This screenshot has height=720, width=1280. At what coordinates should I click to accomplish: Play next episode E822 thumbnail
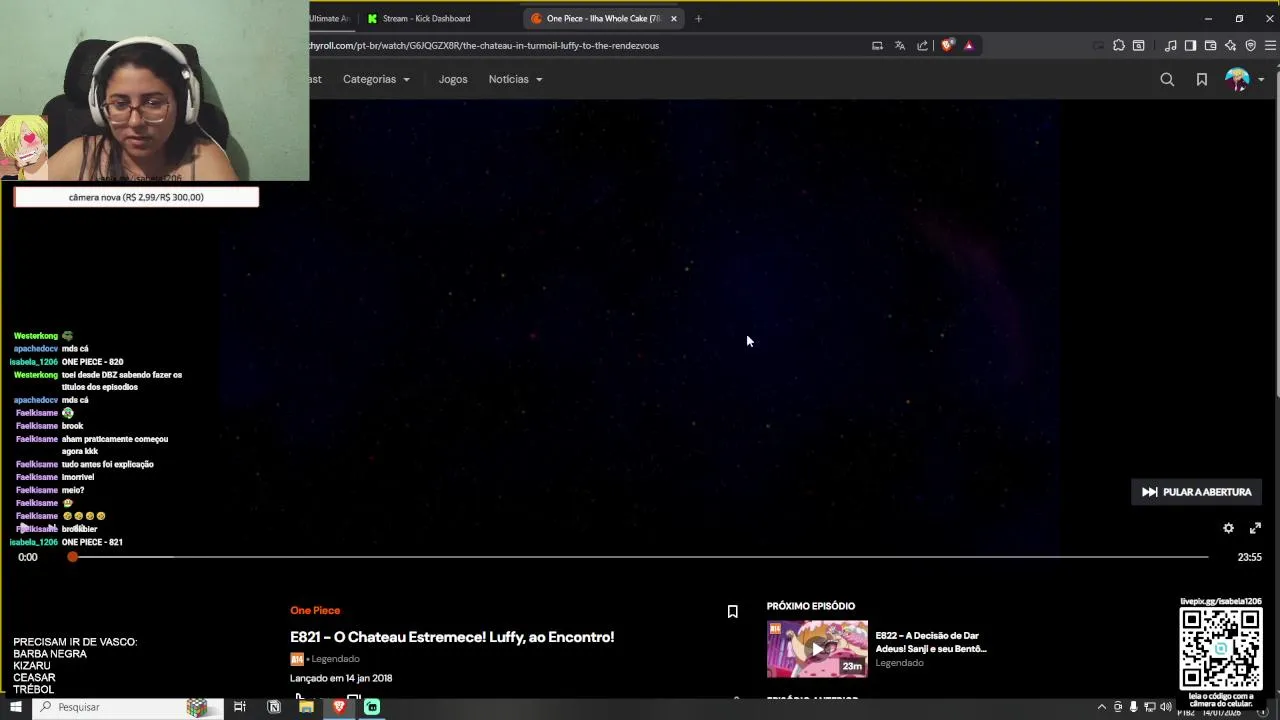[x=817, y=649]
